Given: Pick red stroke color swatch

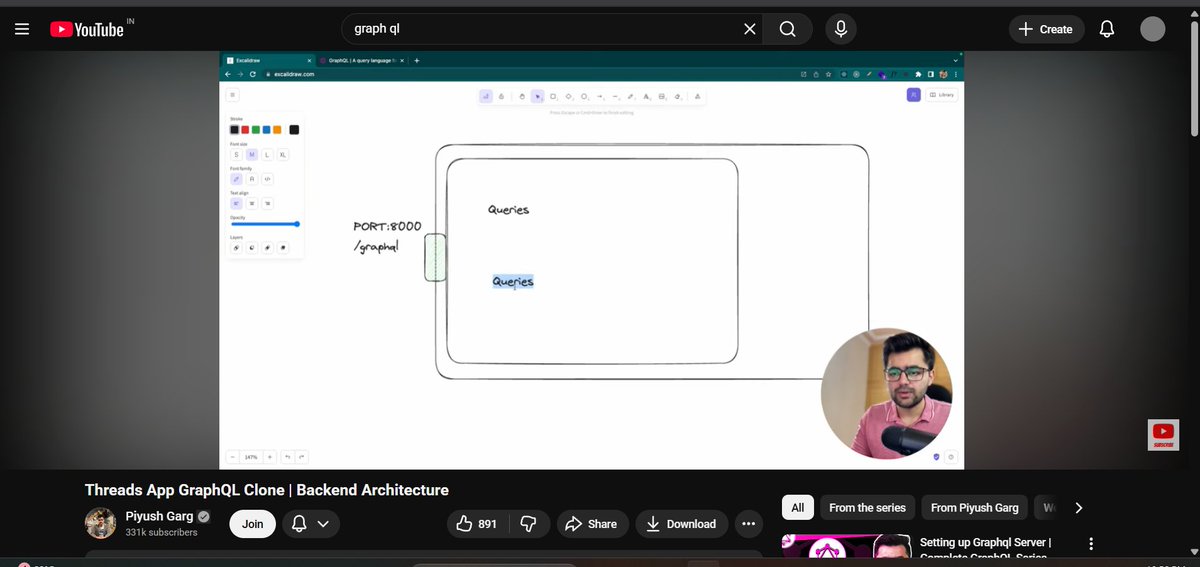Looking at the screenshot, I should tap(245, 130).
